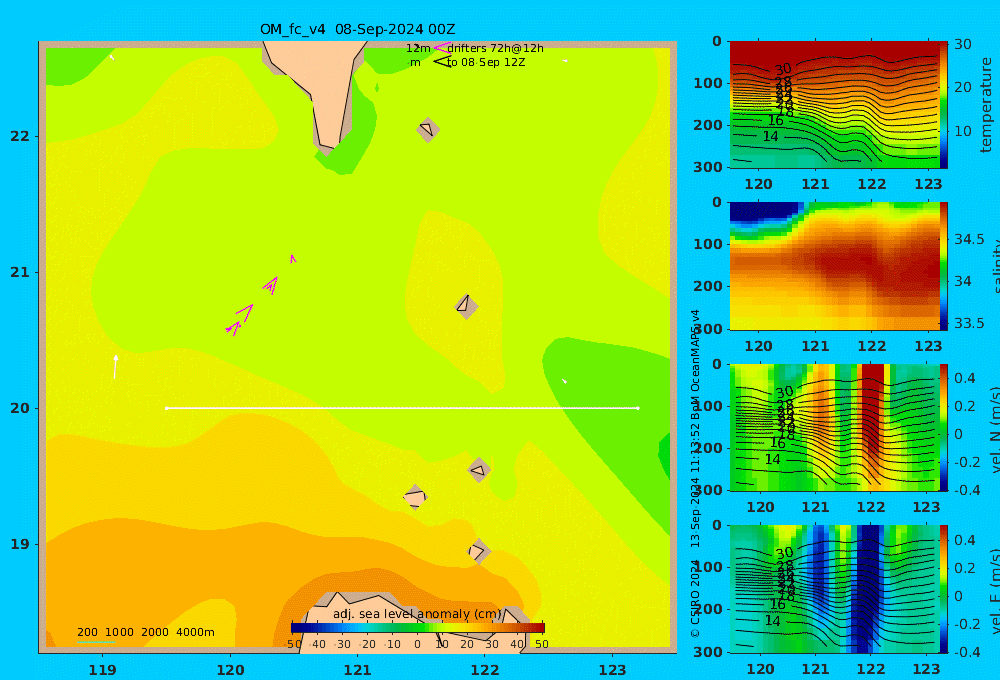Click the 'to 08 Sep 12Z' legend text

click(486, 62)
